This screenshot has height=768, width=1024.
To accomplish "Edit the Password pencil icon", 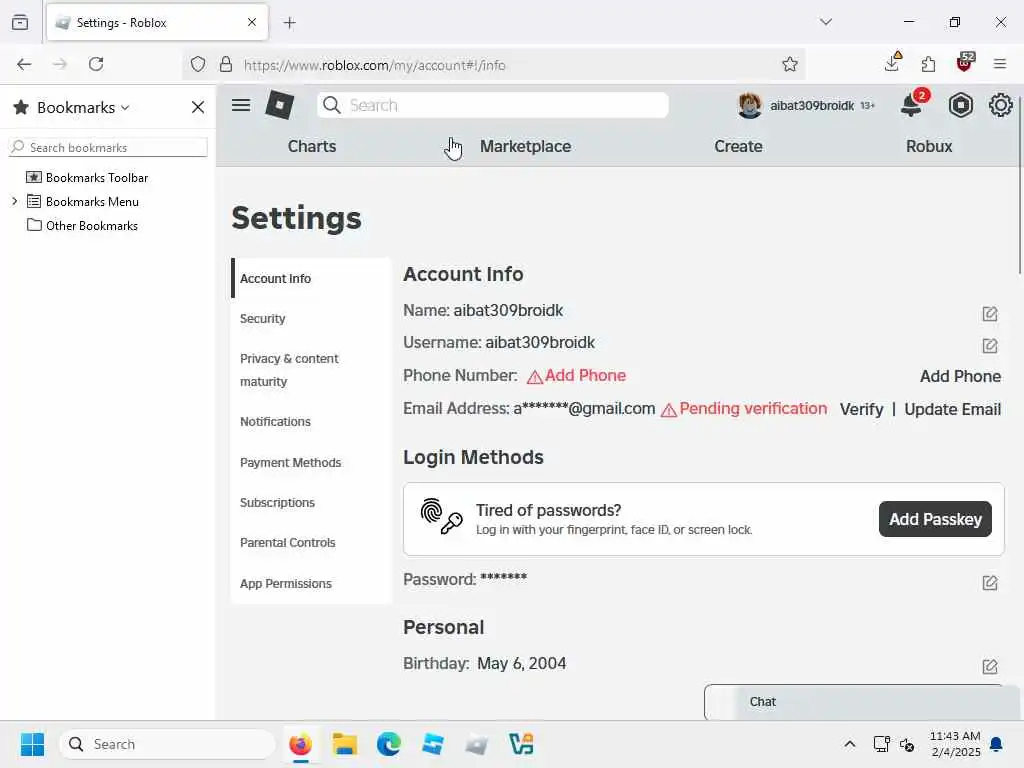I will coord(989,583).
